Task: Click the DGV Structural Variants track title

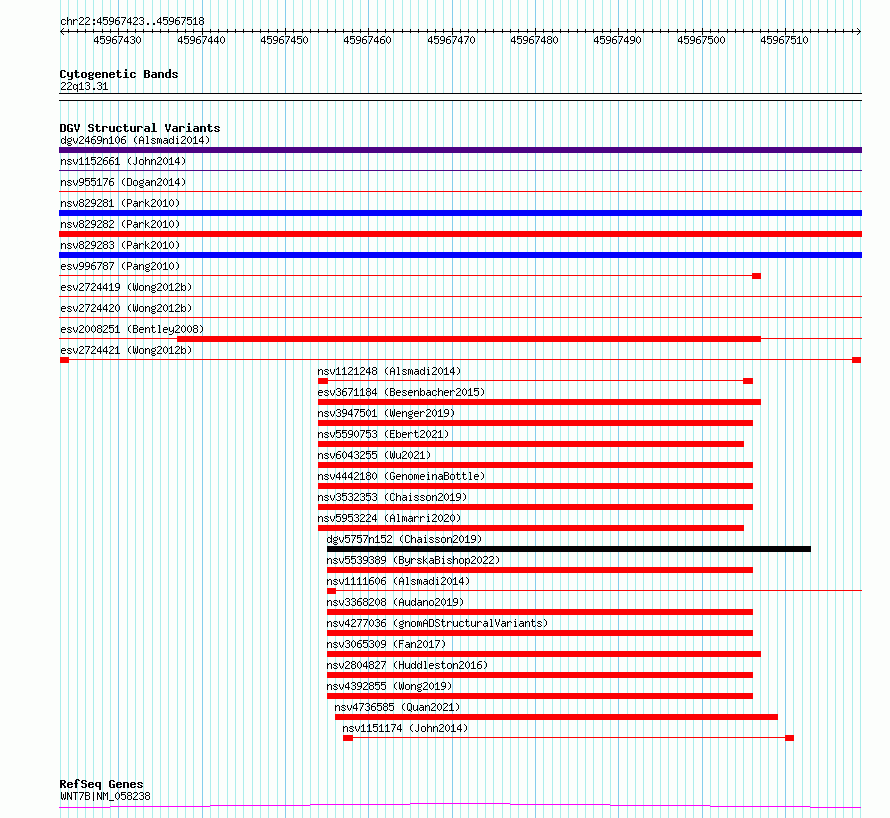Action: tap(140, 128)
